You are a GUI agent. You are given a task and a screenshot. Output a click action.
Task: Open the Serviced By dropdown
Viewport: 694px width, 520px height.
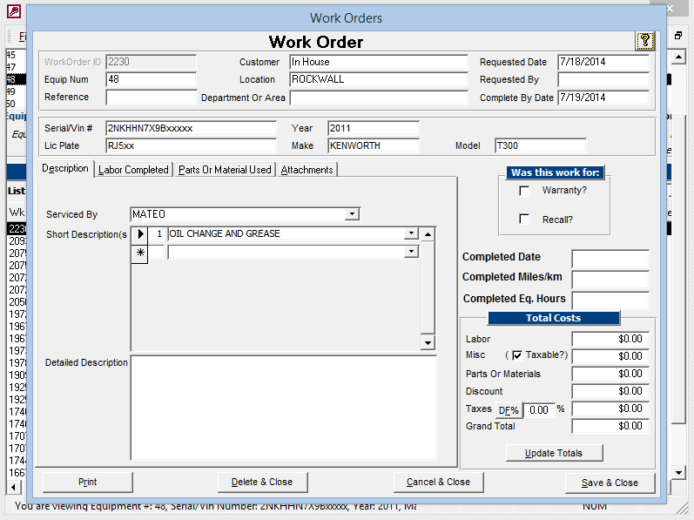click(x=352, y=214)
